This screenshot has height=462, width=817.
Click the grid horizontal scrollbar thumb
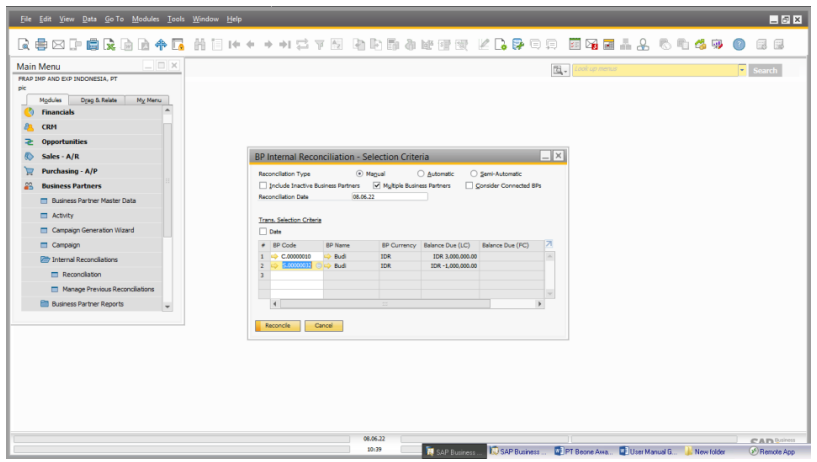(385, 304)
